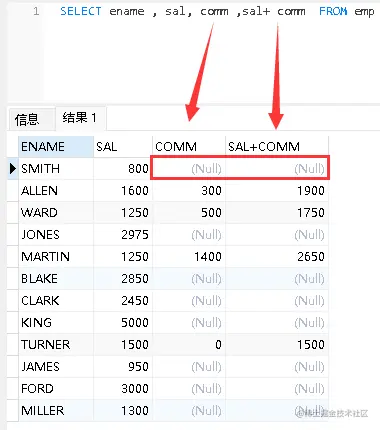Click ALLEN's salary value 1600
380x430 pixels.
[x=135, y=191]
